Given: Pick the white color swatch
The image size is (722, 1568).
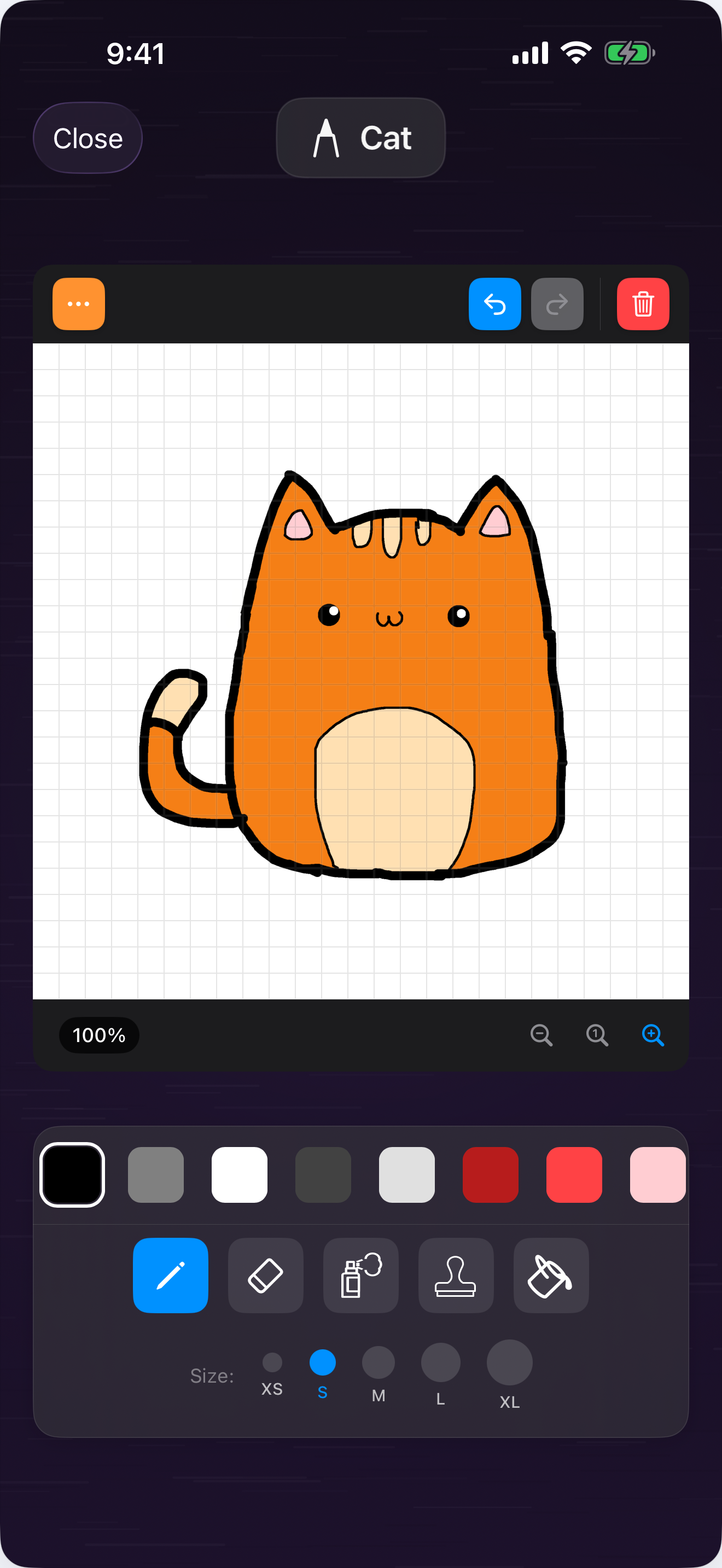Looking at the screenshot, I should click(x=239, y=1175).
